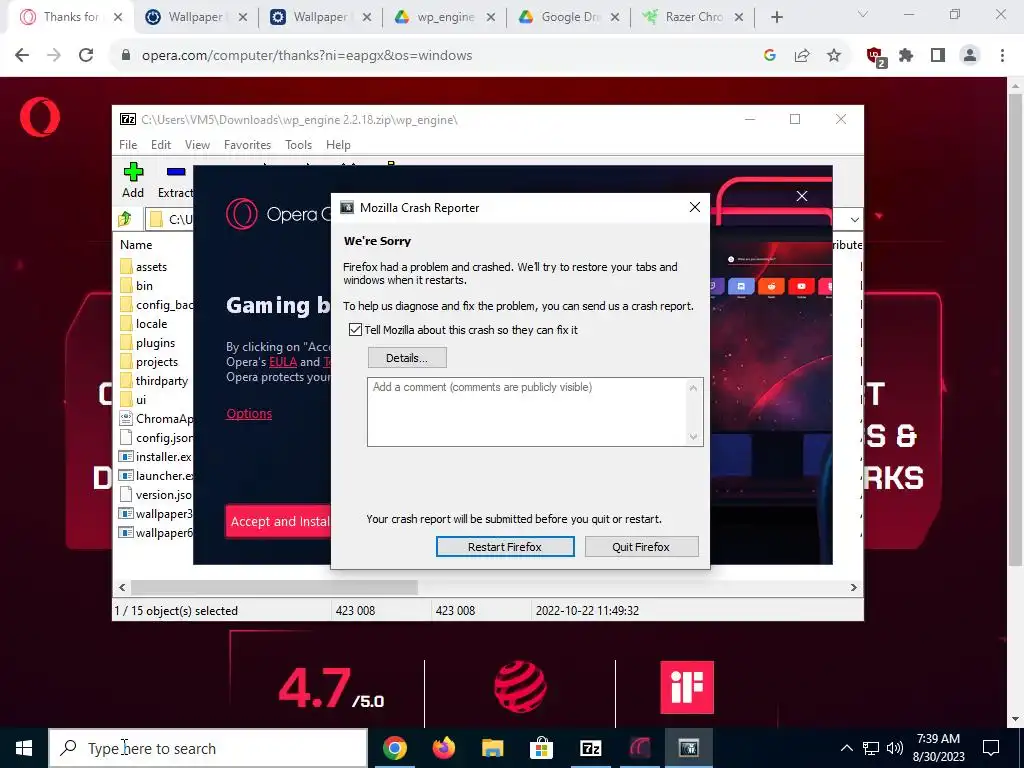Click the Windows search box
The width and height of the screenshot is (1024, 768).
(208, 748)
